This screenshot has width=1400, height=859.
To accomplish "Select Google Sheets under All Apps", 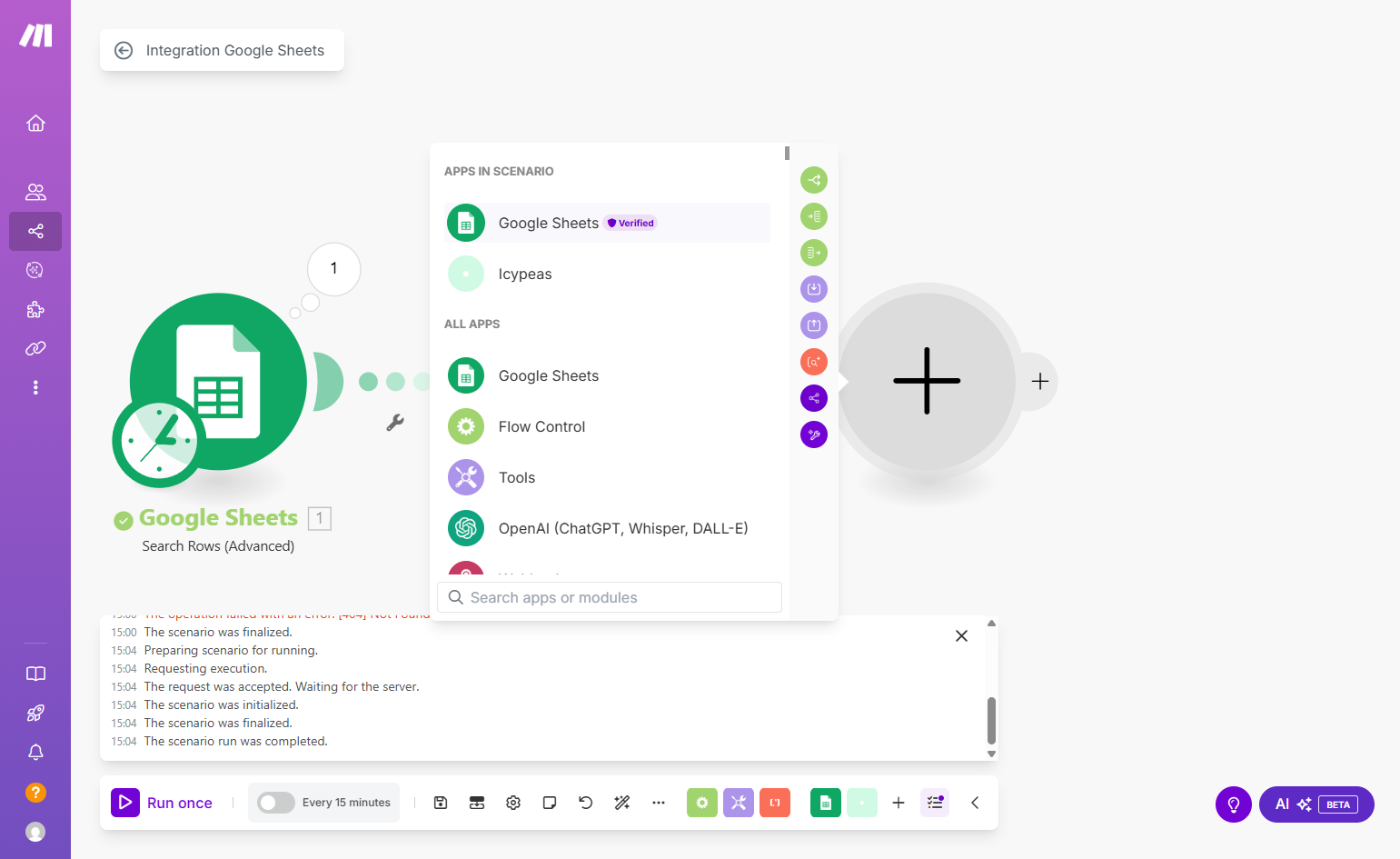I will (608, 375).
